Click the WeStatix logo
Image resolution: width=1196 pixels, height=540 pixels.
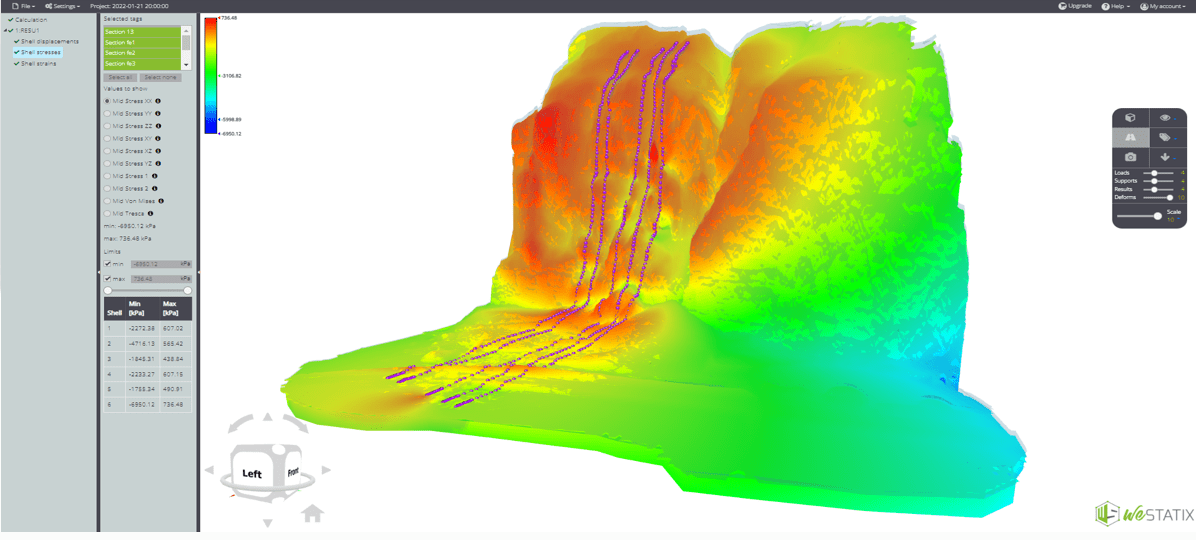[1144, 514]
